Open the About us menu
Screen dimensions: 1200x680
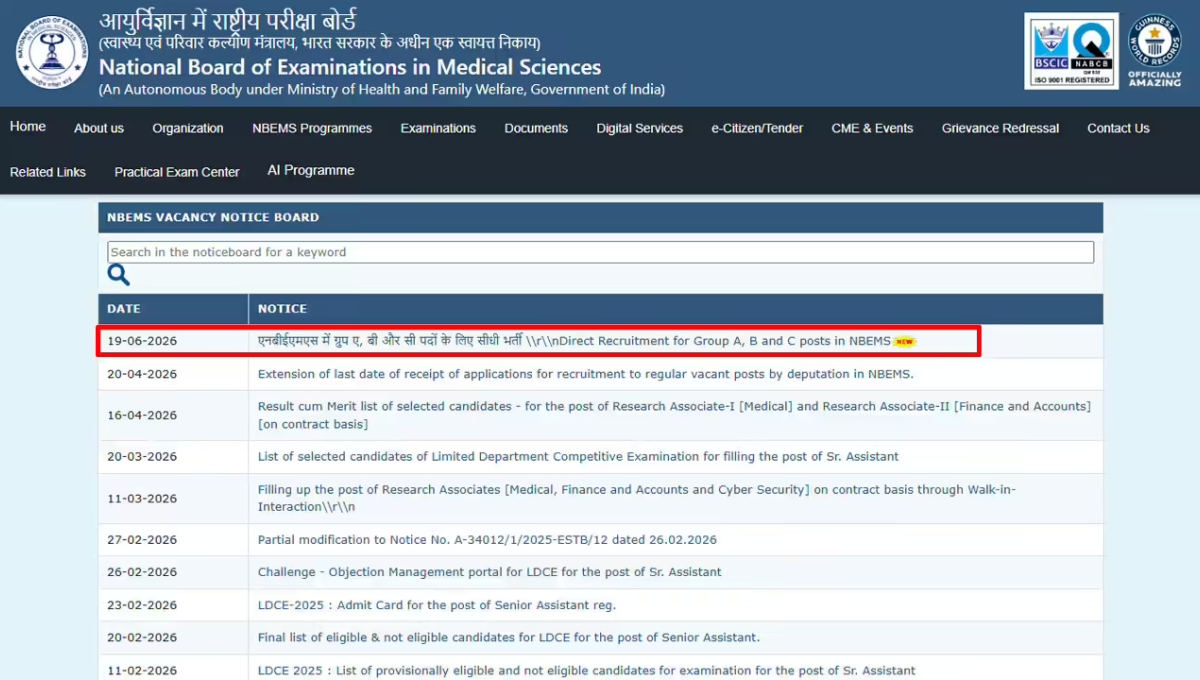pos(99,128)
